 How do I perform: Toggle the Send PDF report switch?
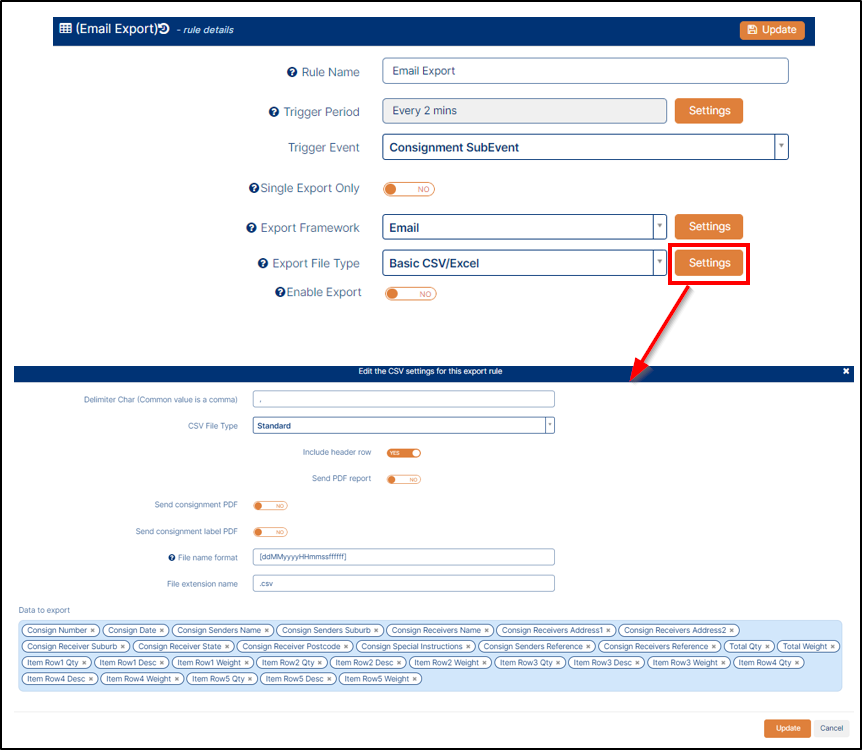click(x=404, y=479)
